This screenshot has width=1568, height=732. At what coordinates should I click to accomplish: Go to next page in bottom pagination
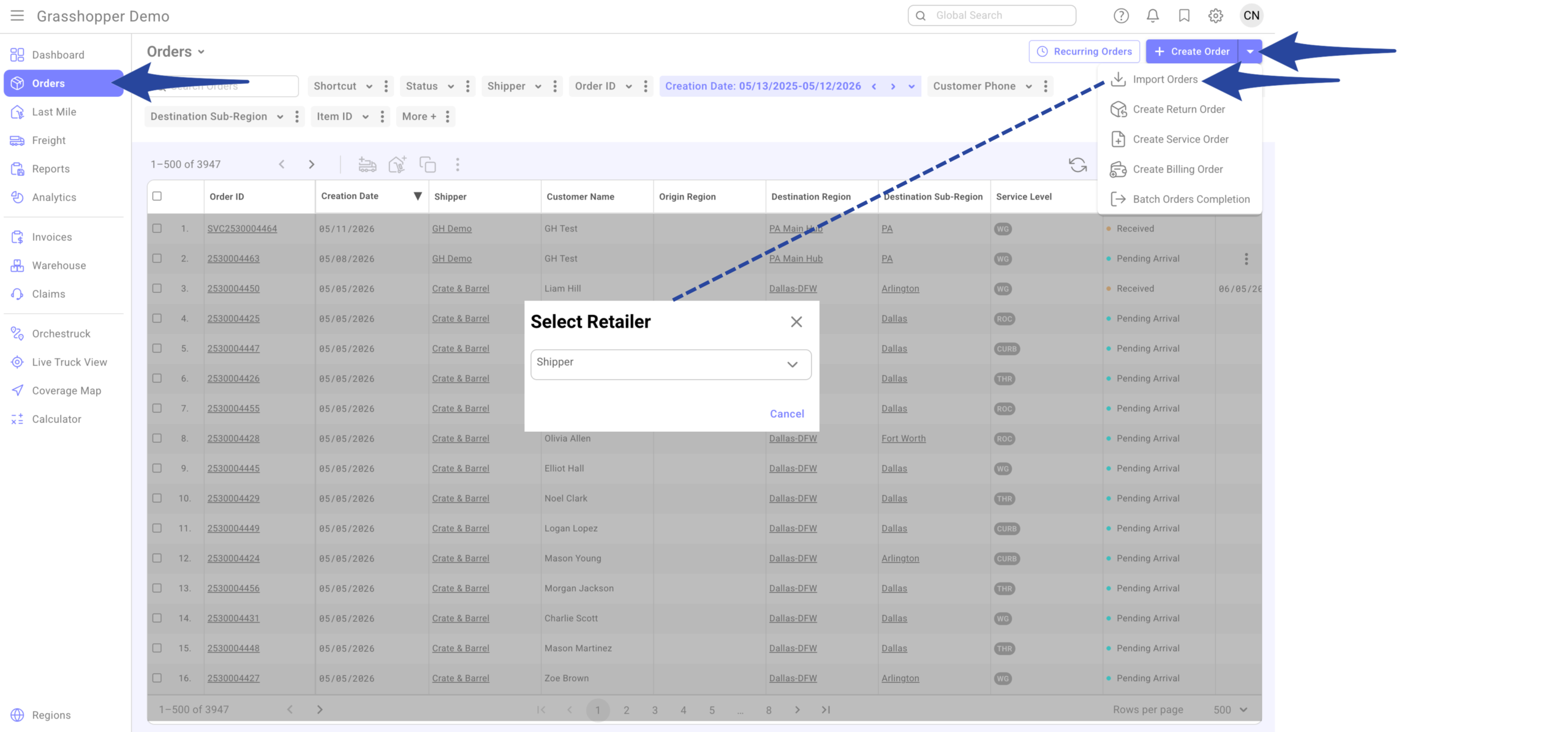click(x=797, y=710)
